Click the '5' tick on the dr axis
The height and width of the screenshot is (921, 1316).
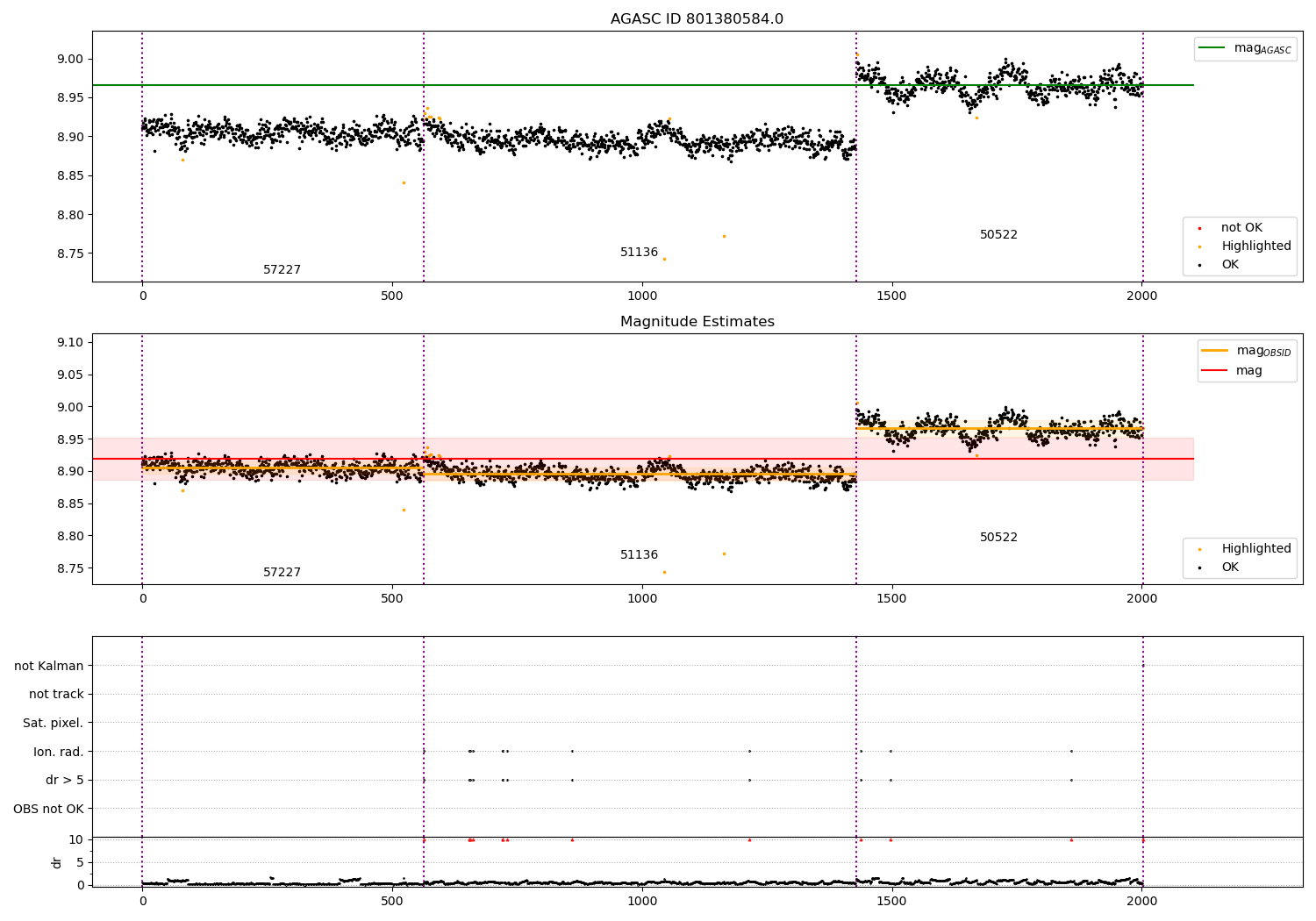tap(80, 863)
